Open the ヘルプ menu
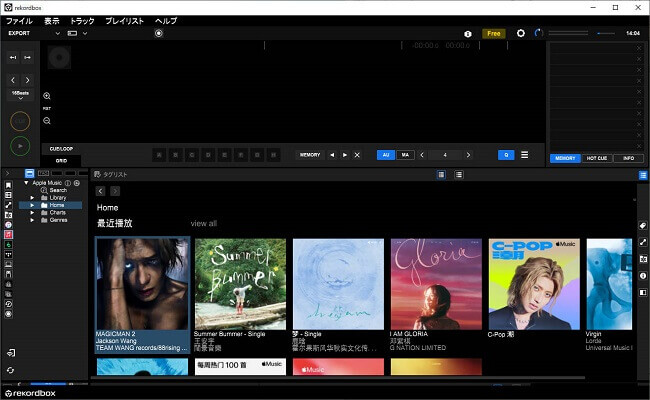The width and height of the screenshot is (650, 400). click(x=166, y=21)
